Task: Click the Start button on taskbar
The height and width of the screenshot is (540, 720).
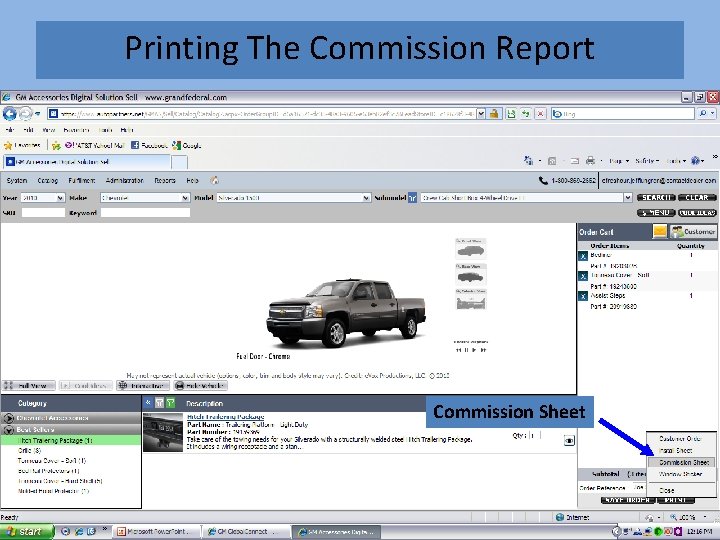Action: [x=27, y=532]
